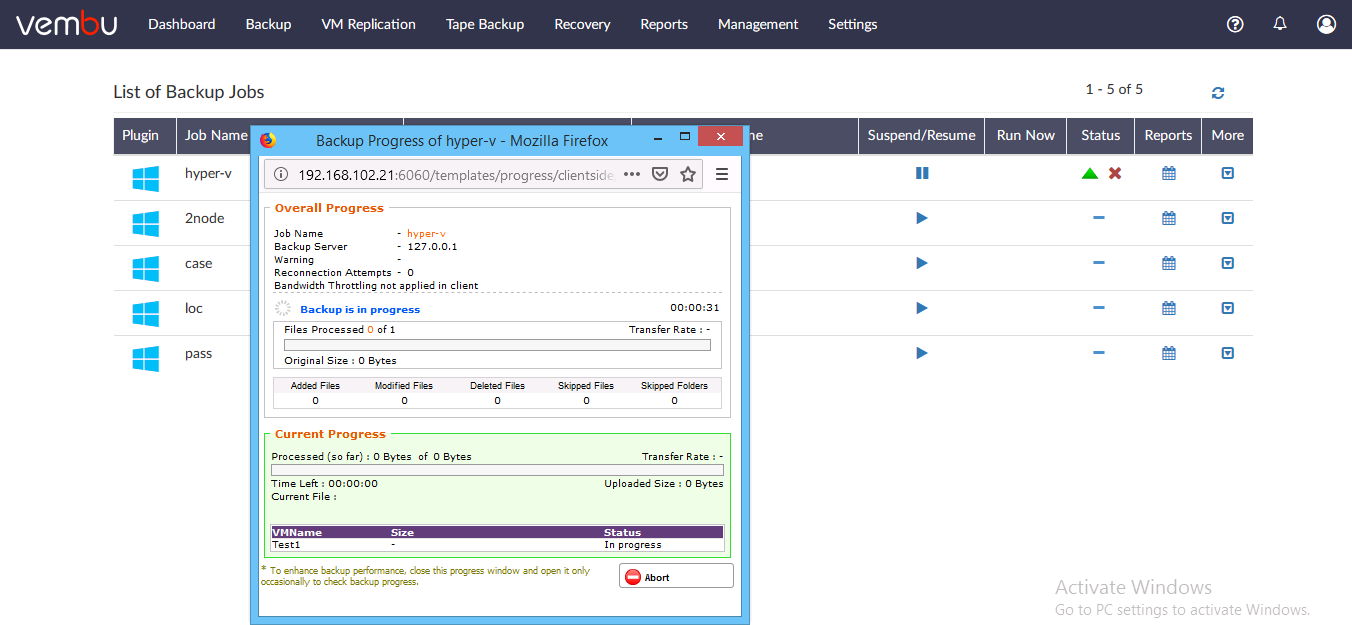The image size is (1352, 625).
Task: Click the case job name
Action: point(199,263)
